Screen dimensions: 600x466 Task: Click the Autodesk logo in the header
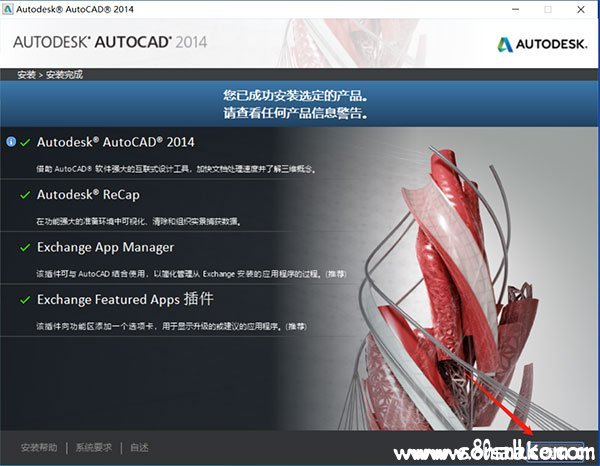pyautogui.click(x=542, y=44)
